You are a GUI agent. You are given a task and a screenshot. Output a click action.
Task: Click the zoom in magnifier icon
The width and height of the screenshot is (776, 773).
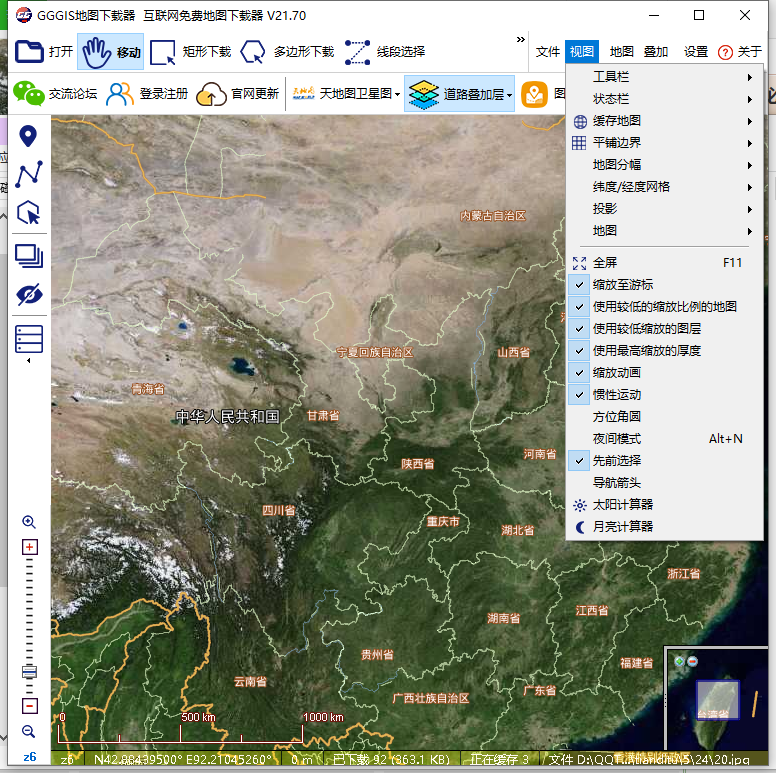[29, 522]
